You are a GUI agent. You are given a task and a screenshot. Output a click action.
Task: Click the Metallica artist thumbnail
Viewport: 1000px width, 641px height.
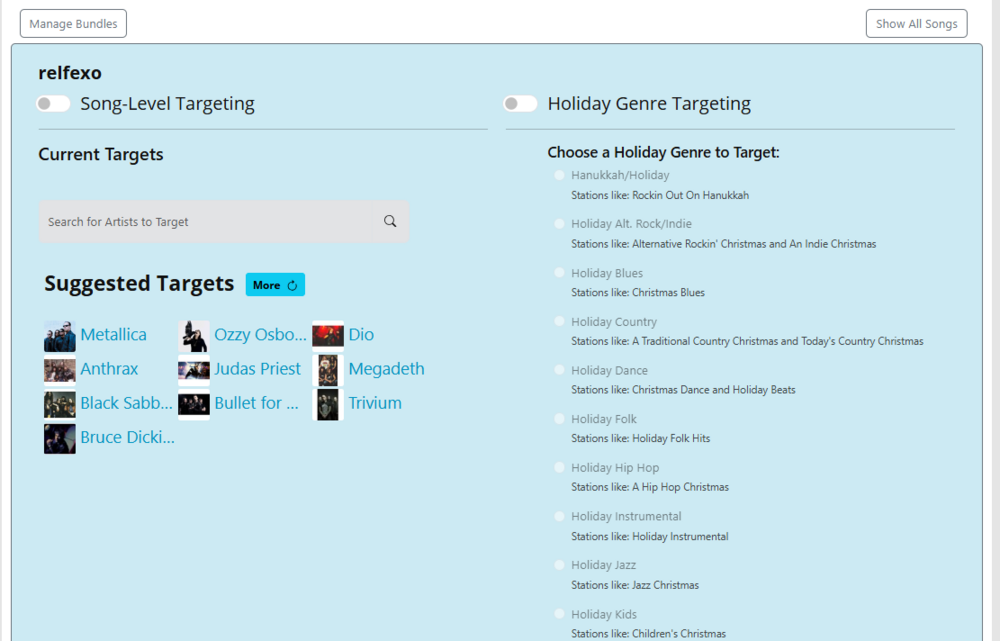point(60,336)
